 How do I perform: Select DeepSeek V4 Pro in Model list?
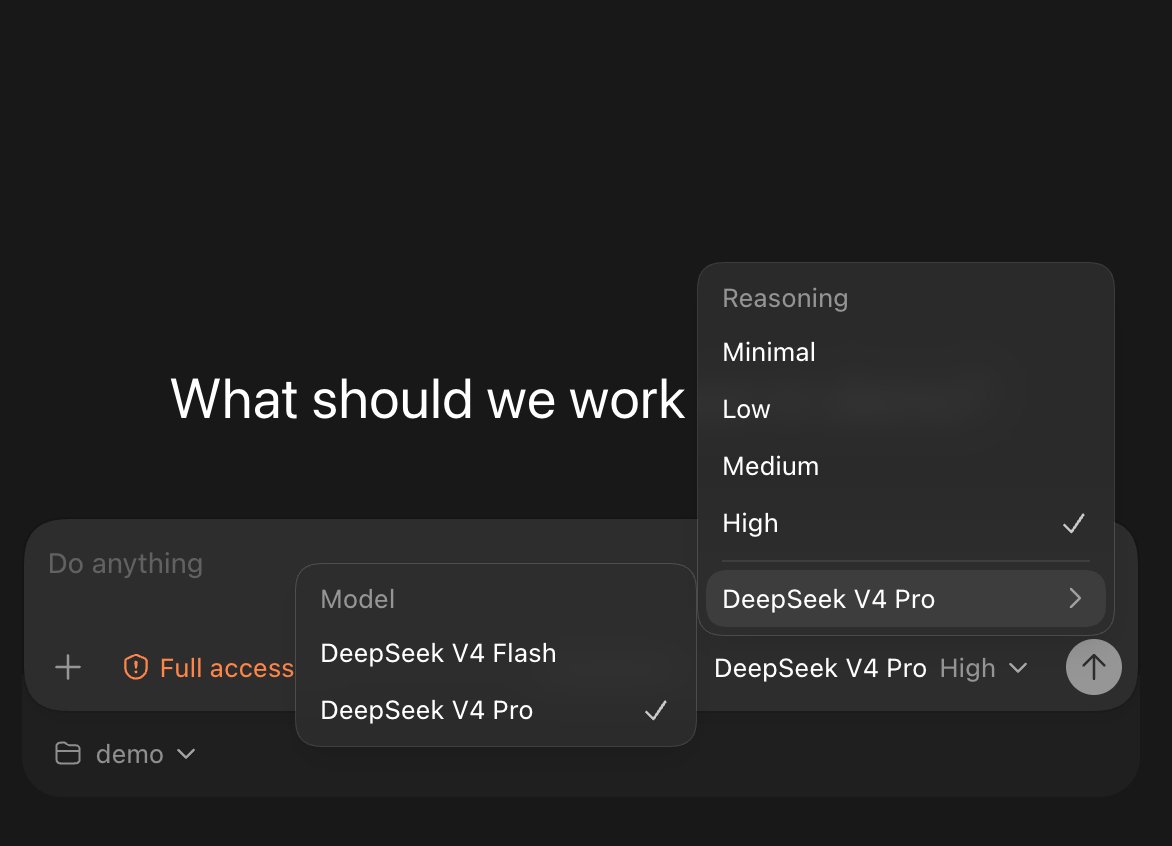[496, 710]
